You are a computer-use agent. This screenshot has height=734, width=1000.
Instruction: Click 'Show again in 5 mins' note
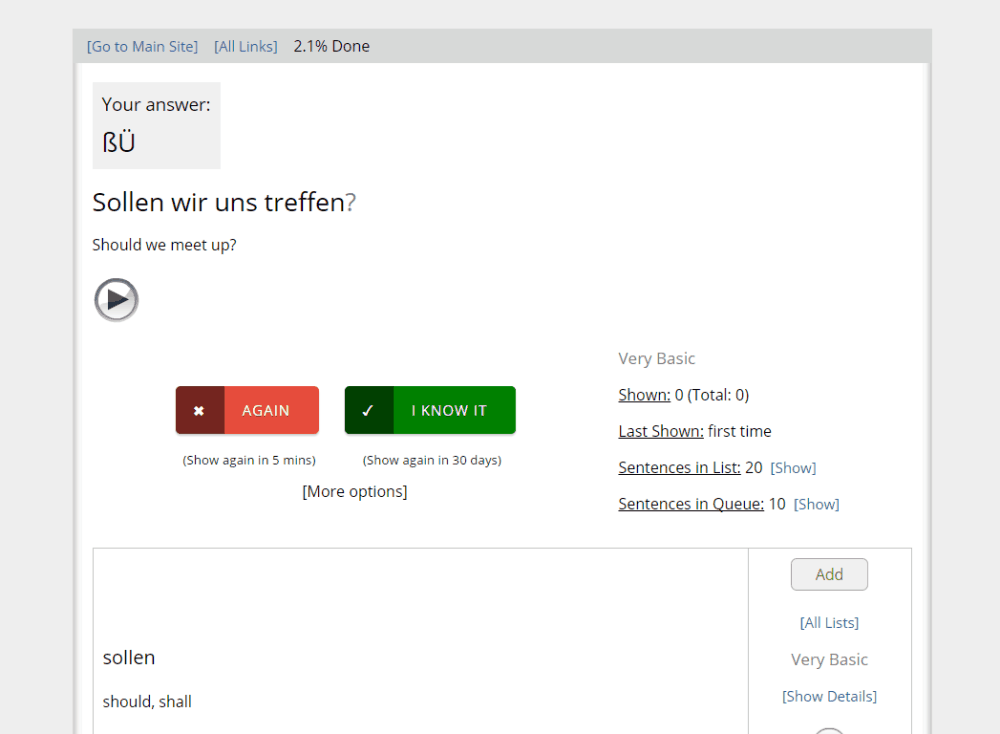pos(249,460)
